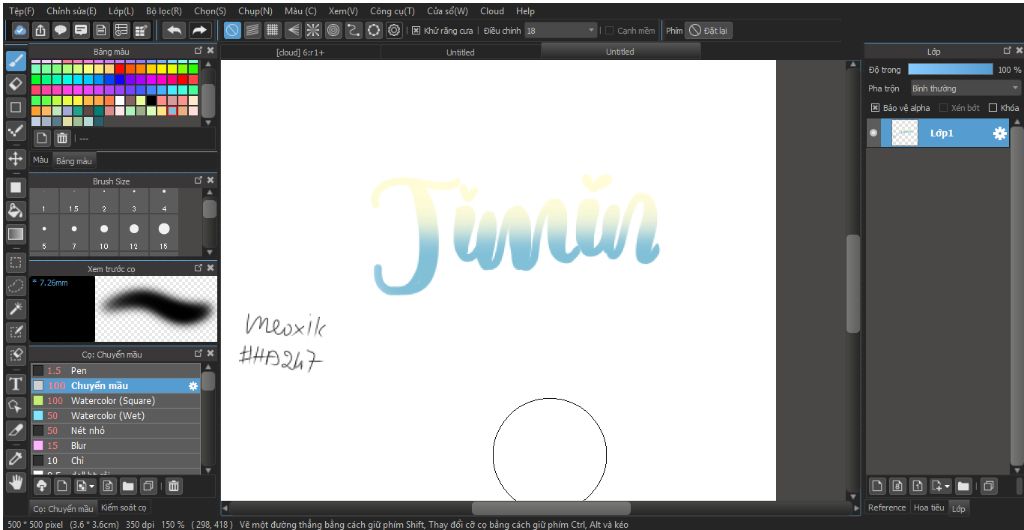Toggle Bảo vệ alpha checkbox
This screenshot has width=1024, height=530.
pos(875,108)
